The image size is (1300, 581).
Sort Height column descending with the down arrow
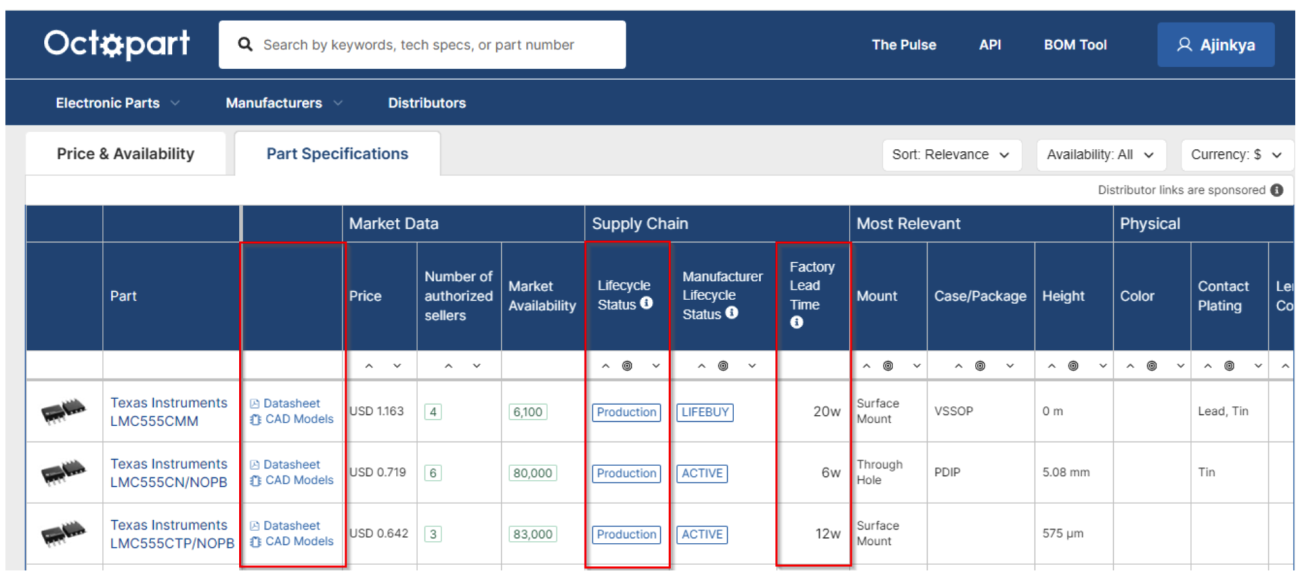(1105, 365)
